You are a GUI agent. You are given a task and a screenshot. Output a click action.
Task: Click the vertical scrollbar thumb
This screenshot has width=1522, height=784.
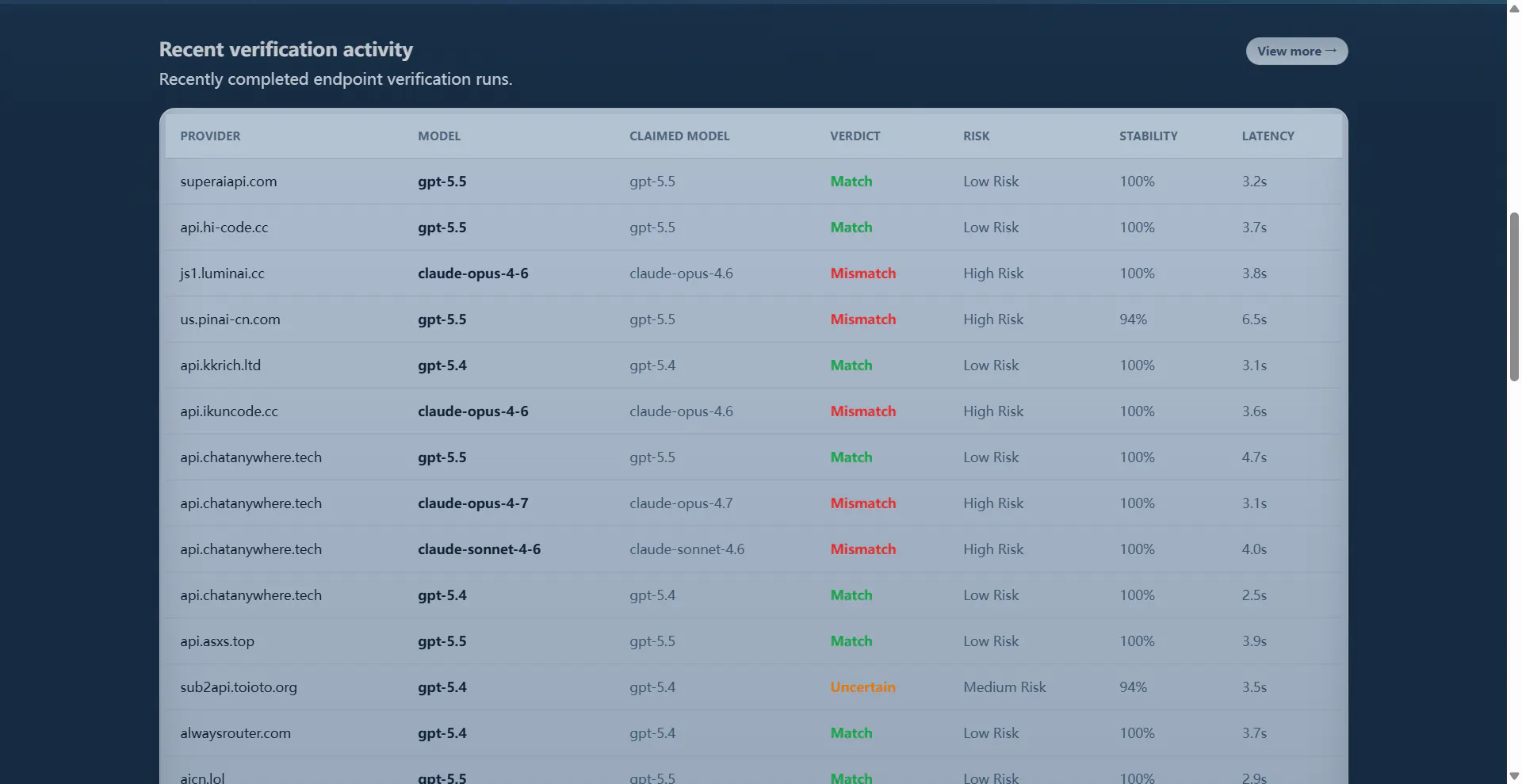(1514, 296)
